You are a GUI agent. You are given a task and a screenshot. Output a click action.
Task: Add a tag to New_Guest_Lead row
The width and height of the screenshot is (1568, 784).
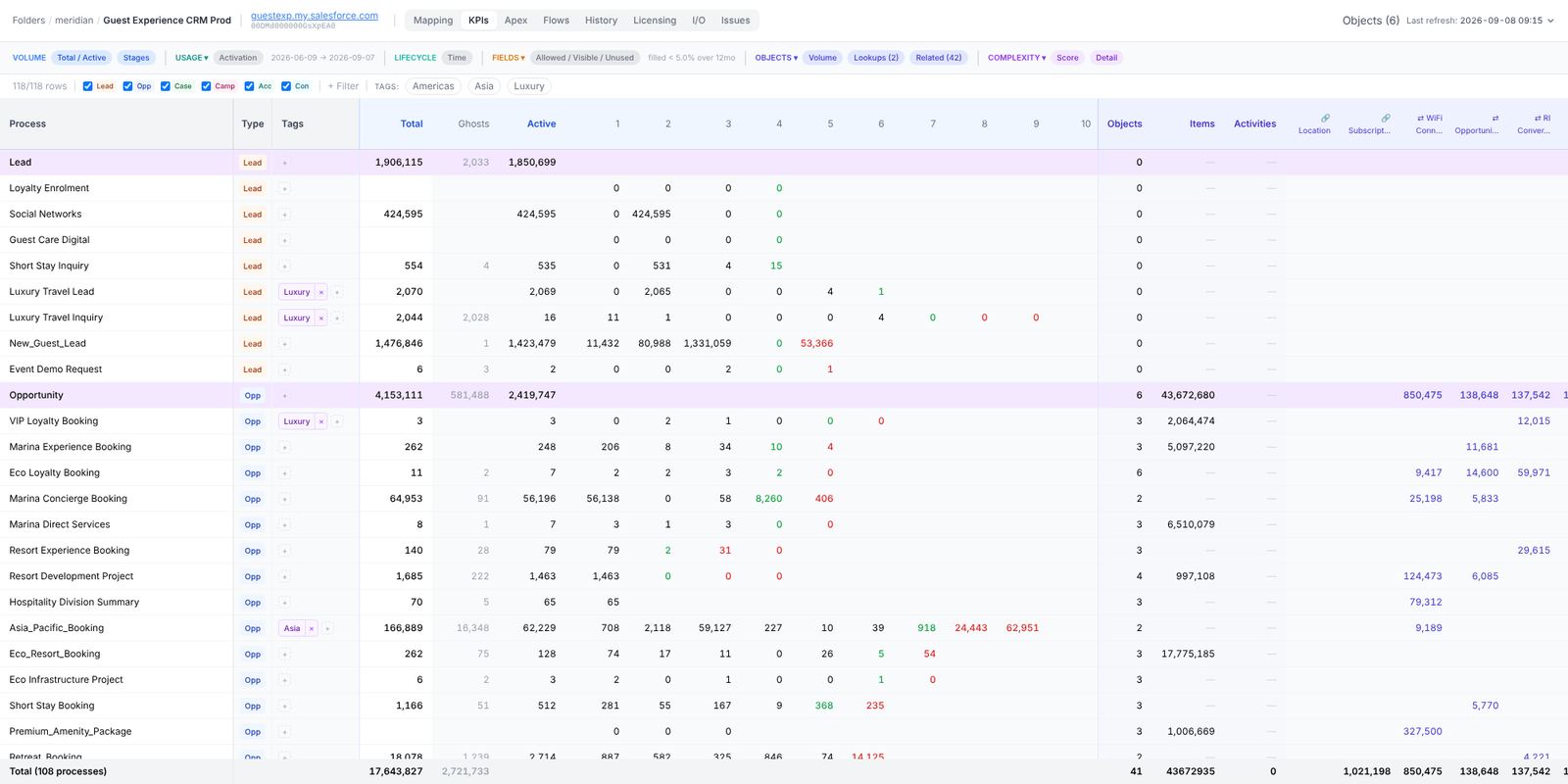(x=284, y=344)
